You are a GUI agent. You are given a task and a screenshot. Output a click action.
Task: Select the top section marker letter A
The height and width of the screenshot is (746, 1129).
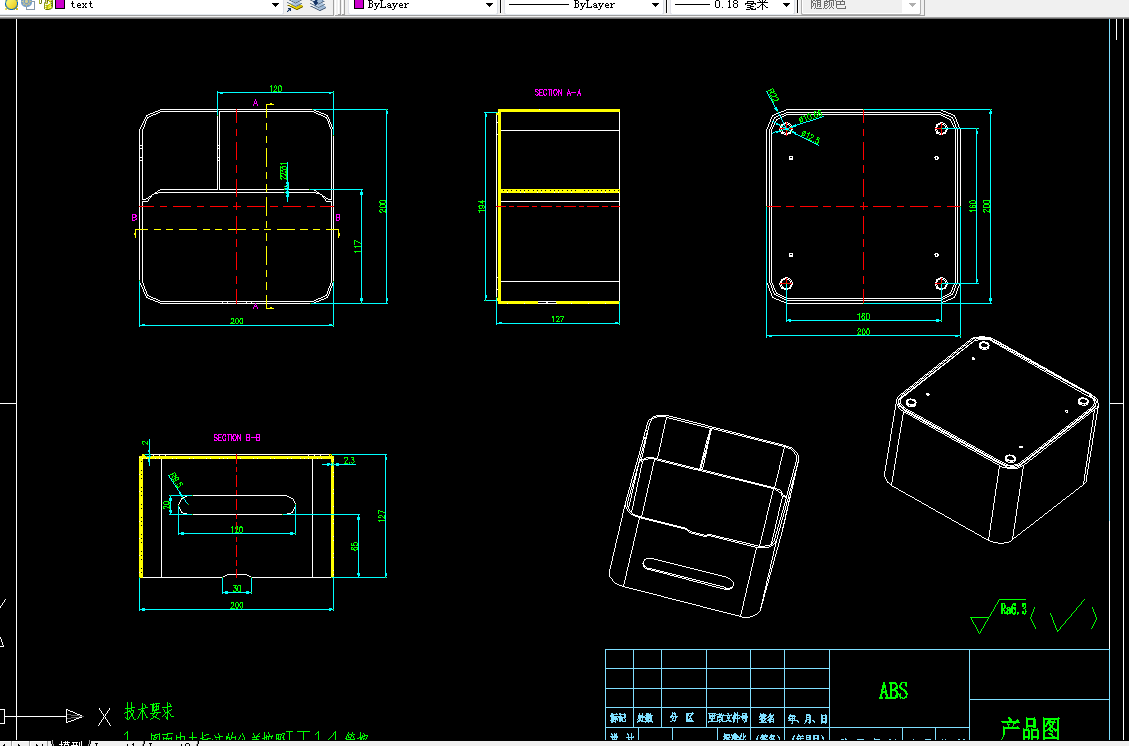[x=255, y=103]
